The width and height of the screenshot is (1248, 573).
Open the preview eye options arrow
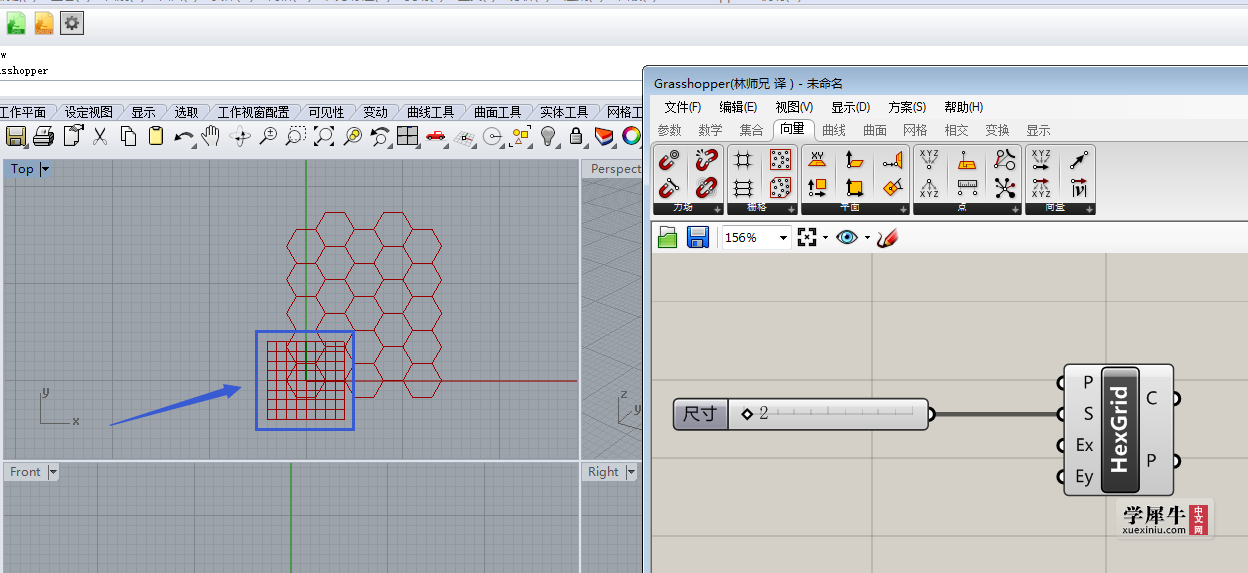click(867, 238)
